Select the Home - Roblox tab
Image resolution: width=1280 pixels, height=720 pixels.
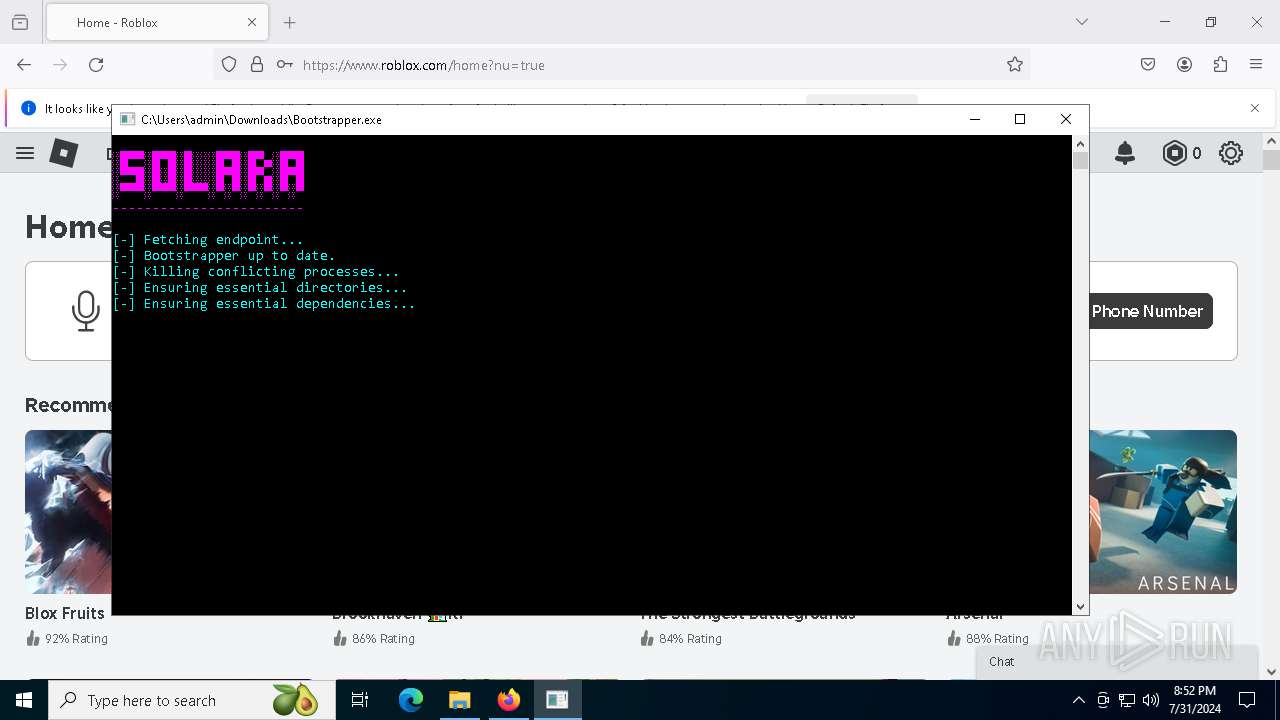pos(155,22)
